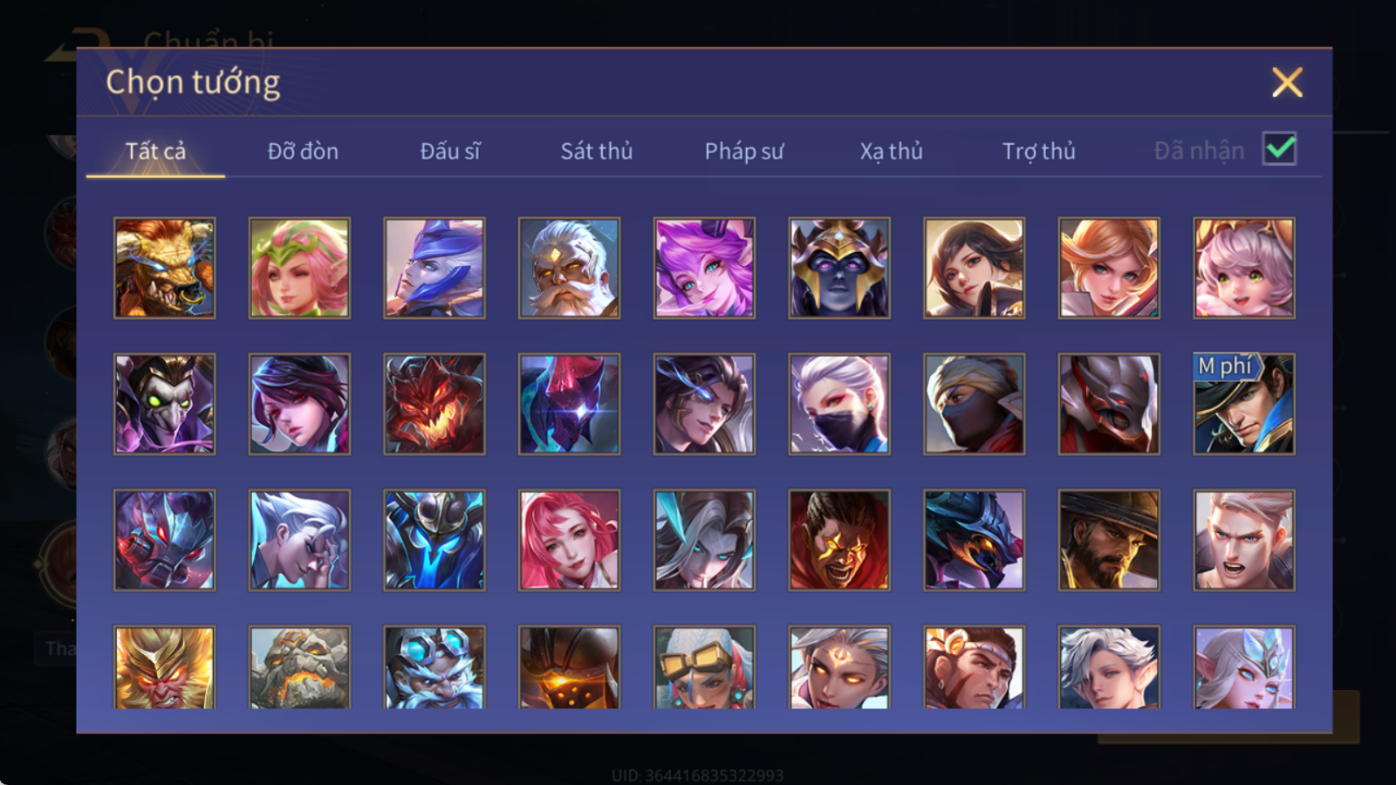Pick the golden monkey king hero portrait
This screenshot has width=1396, height=785.
164,667
